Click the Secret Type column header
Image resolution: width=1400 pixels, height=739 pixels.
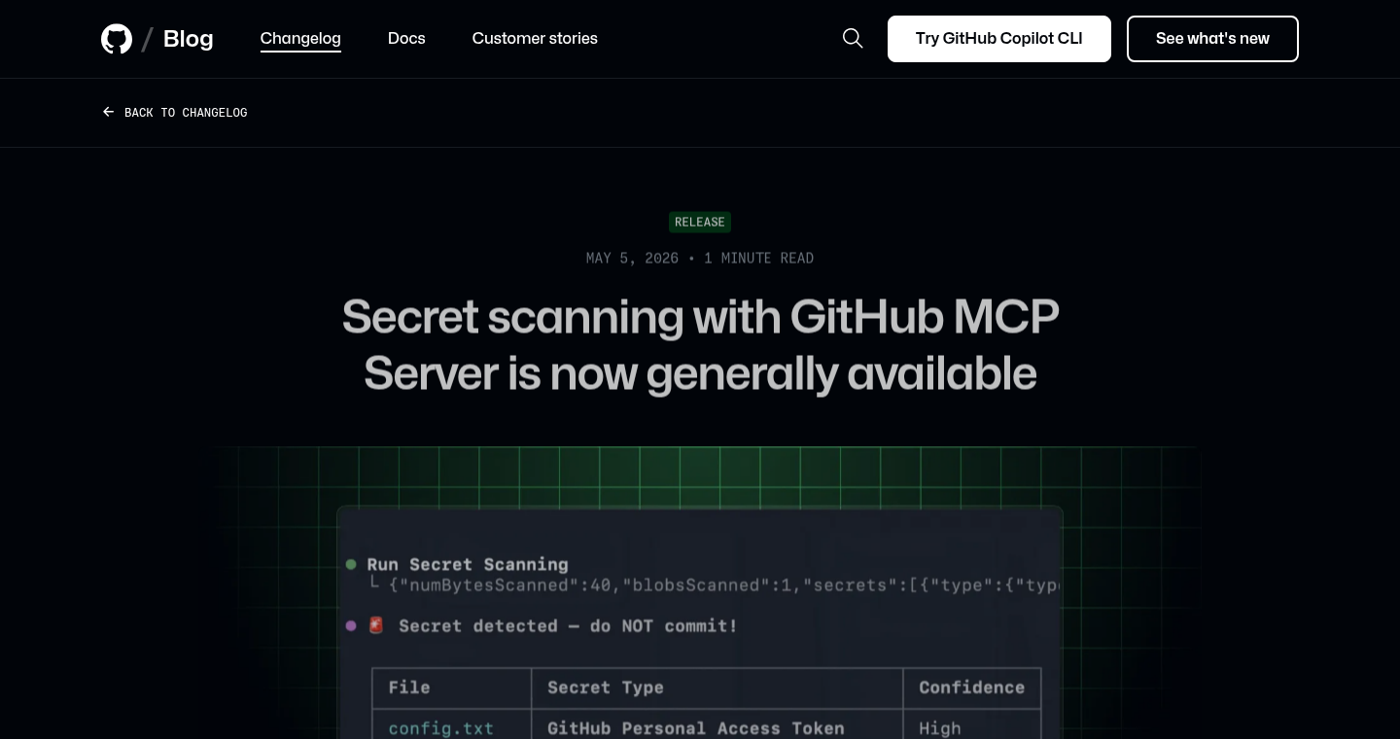(x=605, y=687)
